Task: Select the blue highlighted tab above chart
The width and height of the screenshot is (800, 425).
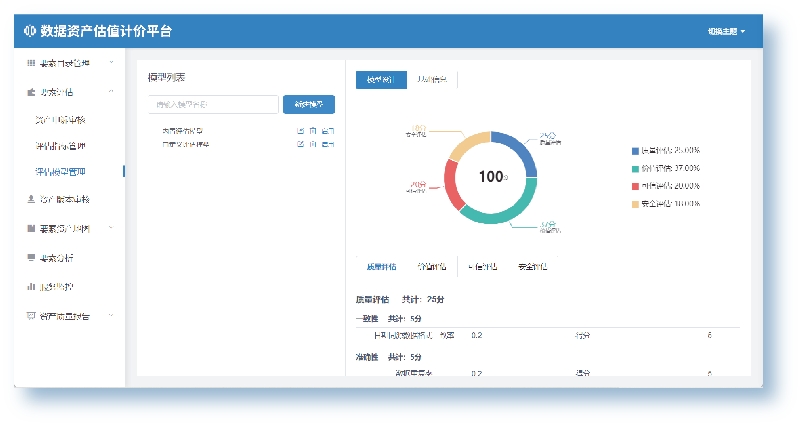Action: 381,80
